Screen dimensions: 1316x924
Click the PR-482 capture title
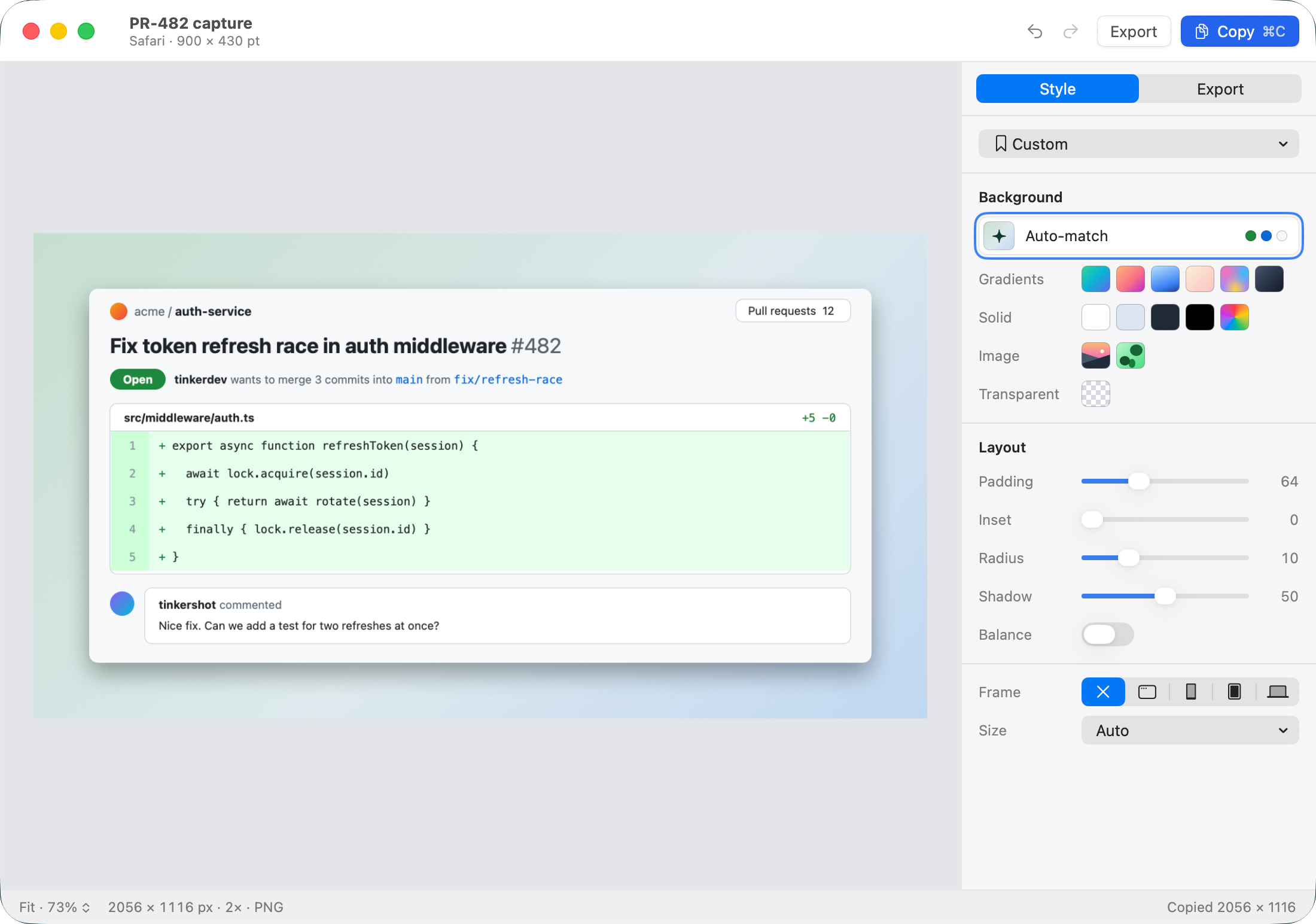191,23
